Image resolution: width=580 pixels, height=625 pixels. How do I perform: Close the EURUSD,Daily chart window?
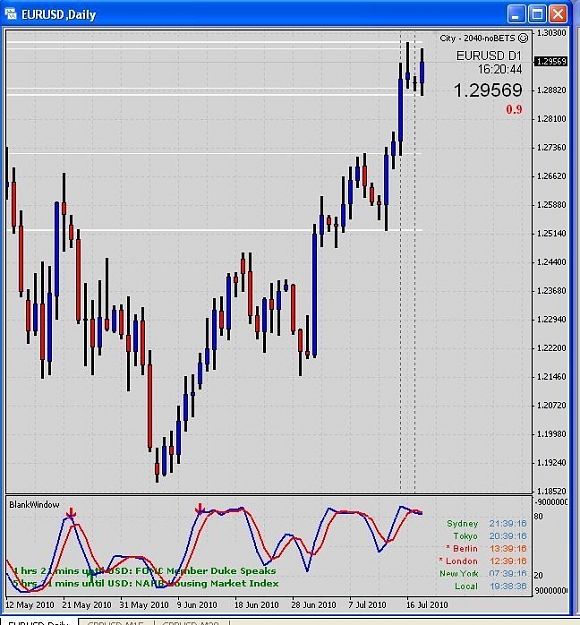tap(558, 14)
